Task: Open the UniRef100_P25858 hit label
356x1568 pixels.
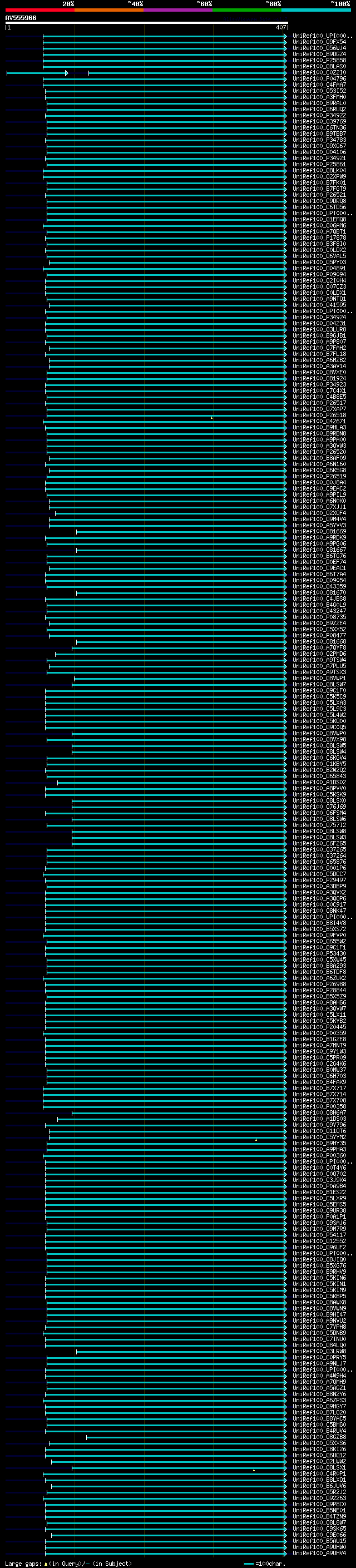Action: pos(319,60)
